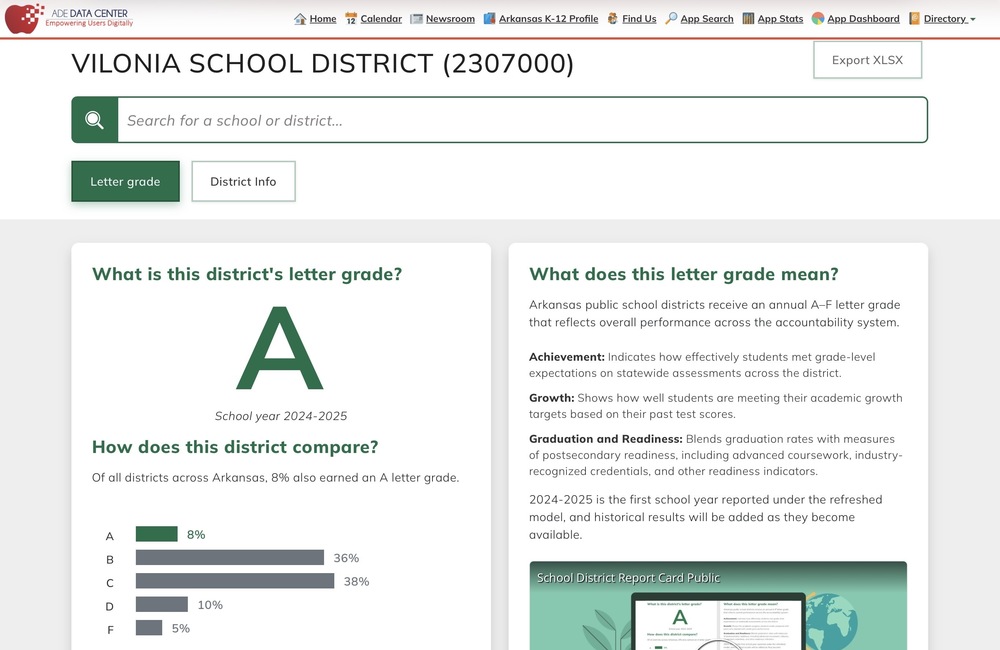Click the Newsroom newspaper icon
The width and height of the screenshot is (1000, 650).
coord(416,18)
